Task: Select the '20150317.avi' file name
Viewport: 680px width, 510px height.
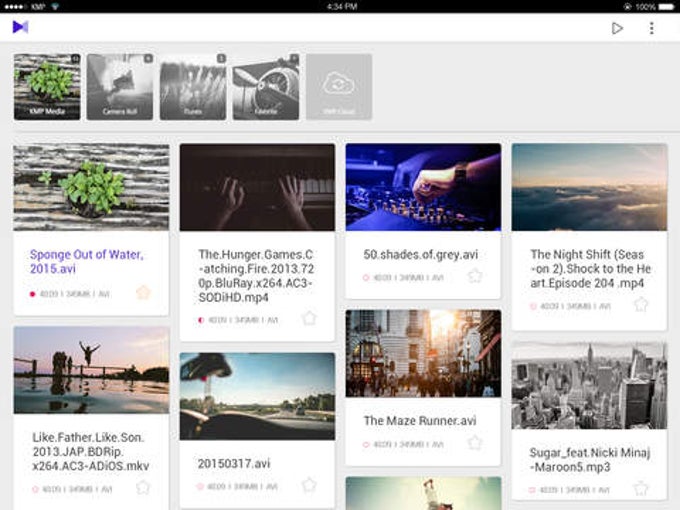Action: point(234,464)
